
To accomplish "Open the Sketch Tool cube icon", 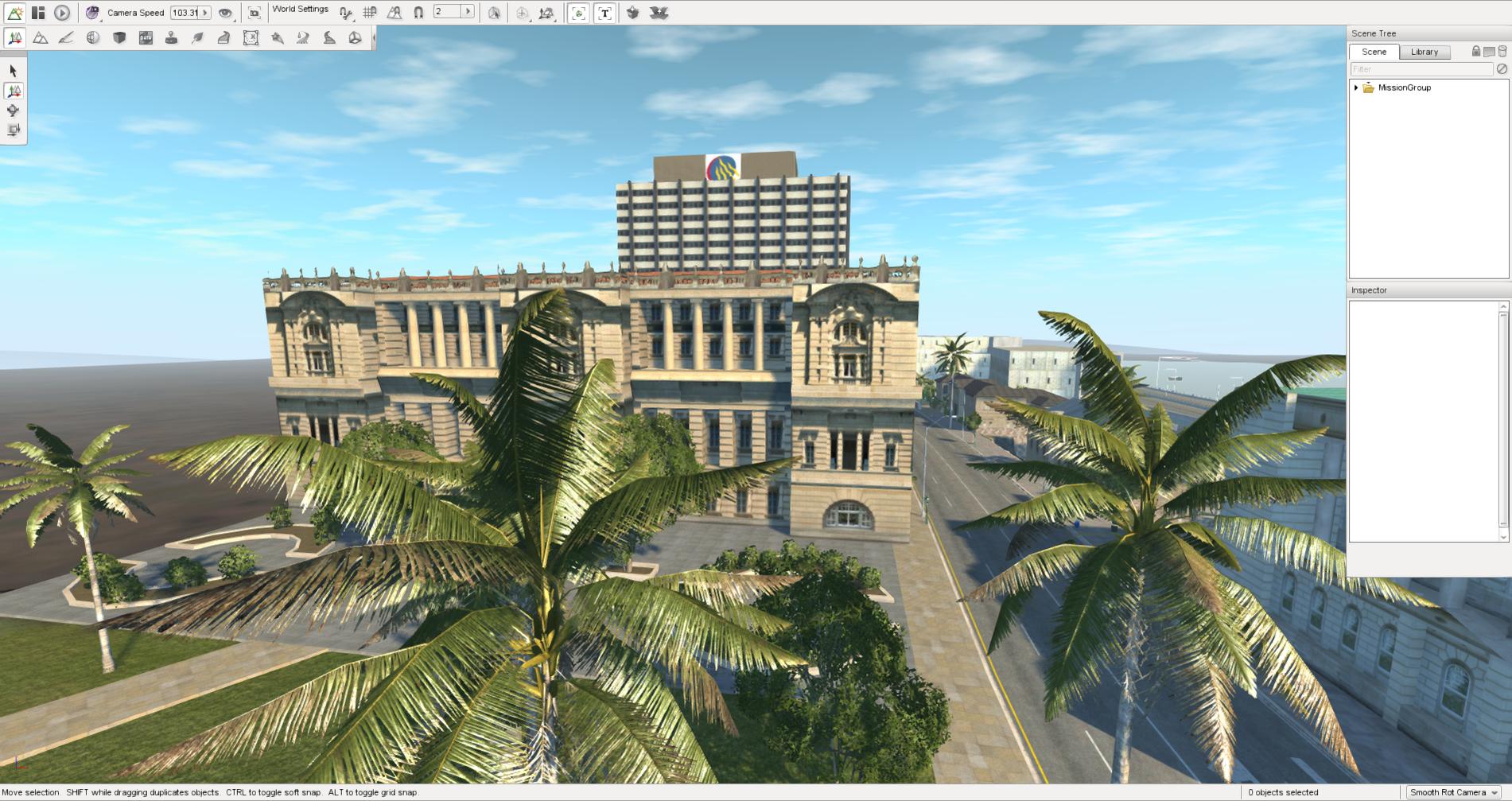I will coord(119,37).
